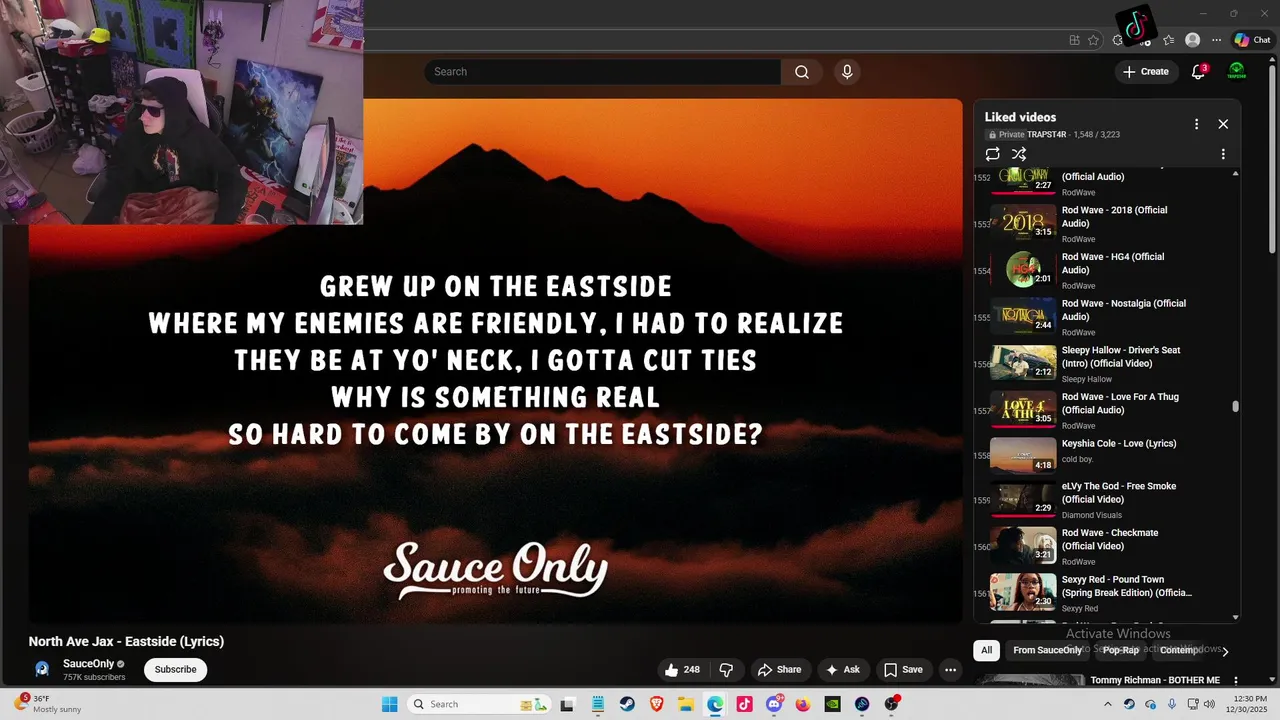1280x720 pixels.
Task: Open File Explorer from the taskbar
Action: [x=686, y=704]
